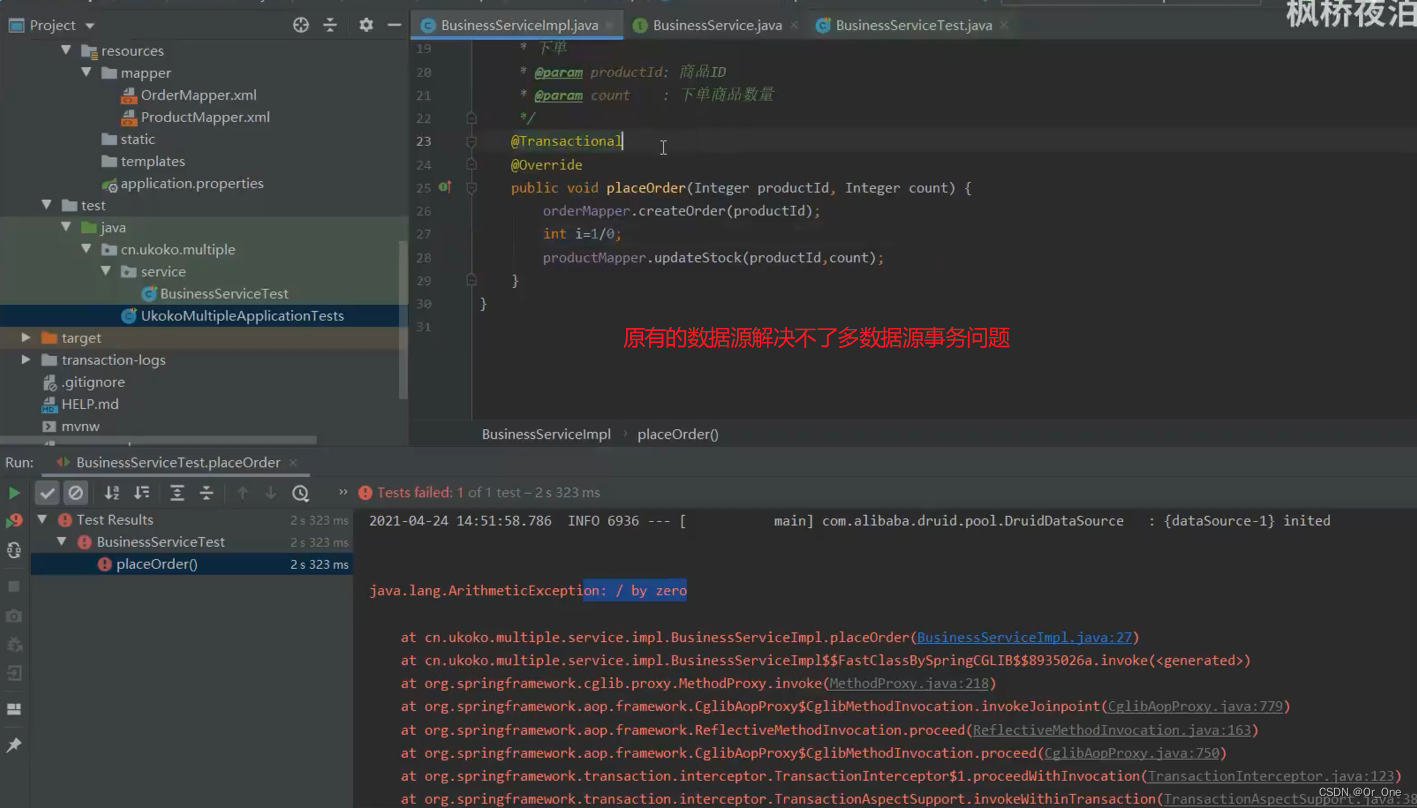Screen dimensions: 1417x808
Task: Place cursor on @Transactional annotation
Action: tap(567, 141)
